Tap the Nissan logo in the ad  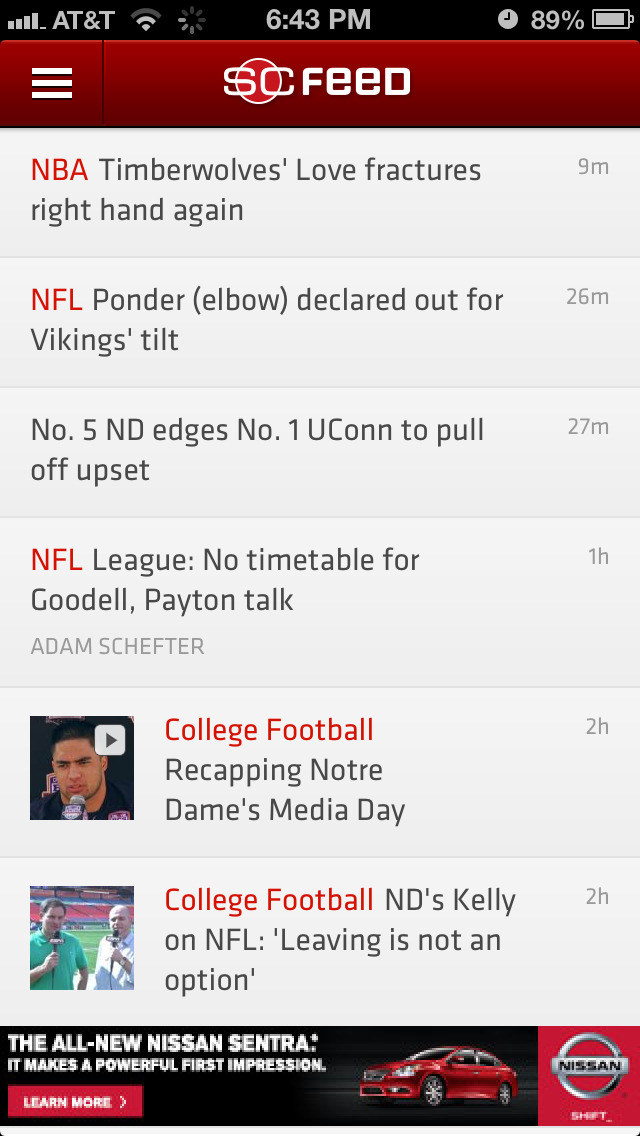coord(589,1066)
